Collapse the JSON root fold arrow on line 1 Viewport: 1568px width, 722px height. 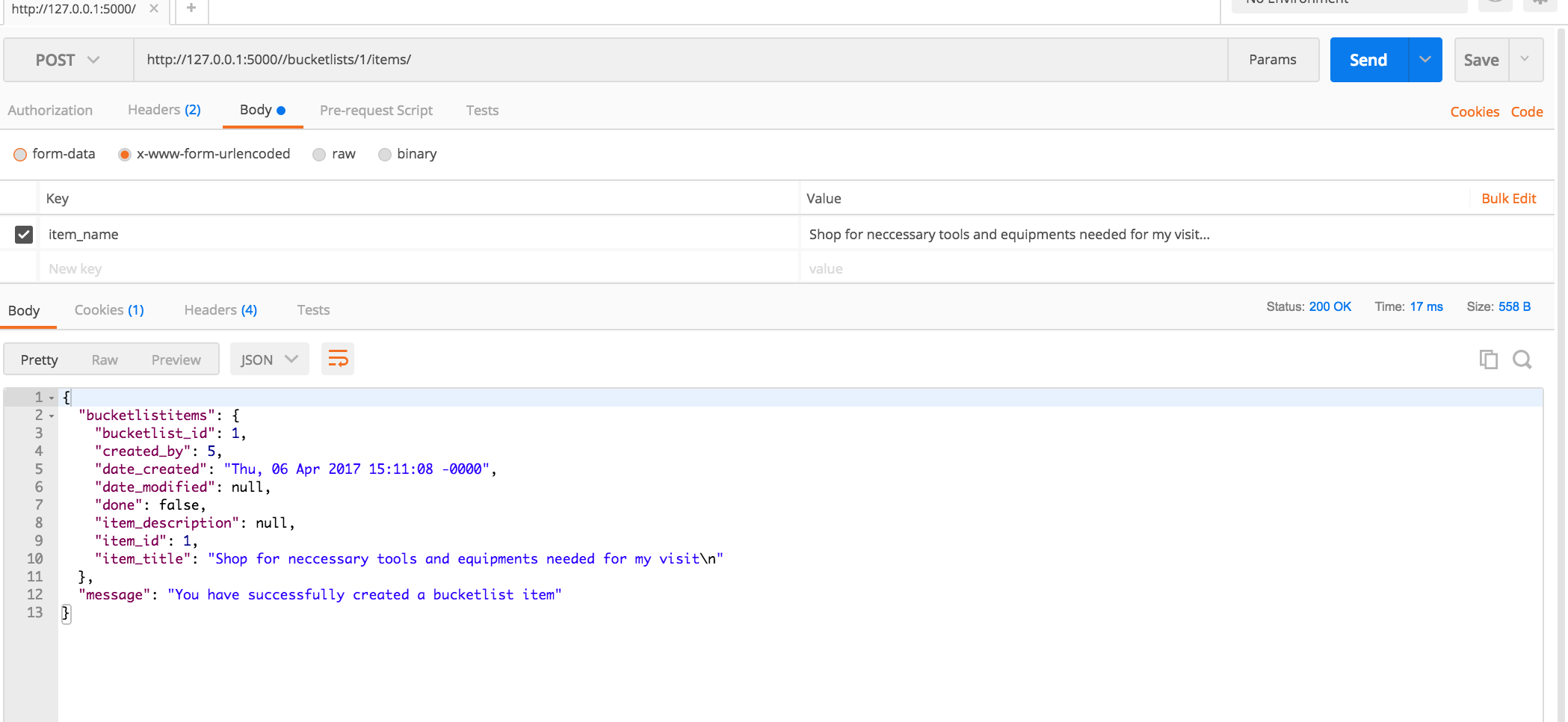(52, 398)
